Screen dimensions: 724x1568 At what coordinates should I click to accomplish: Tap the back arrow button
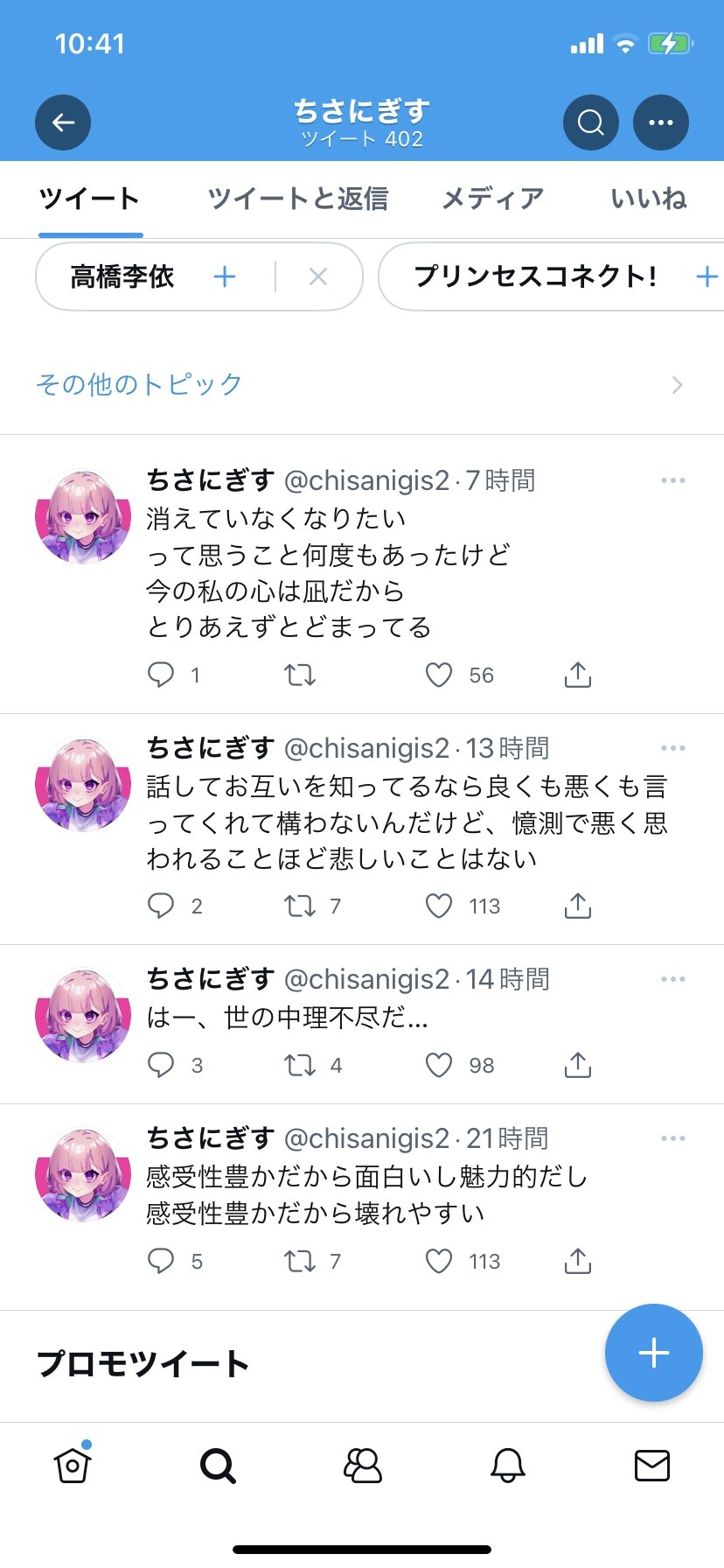63,122
